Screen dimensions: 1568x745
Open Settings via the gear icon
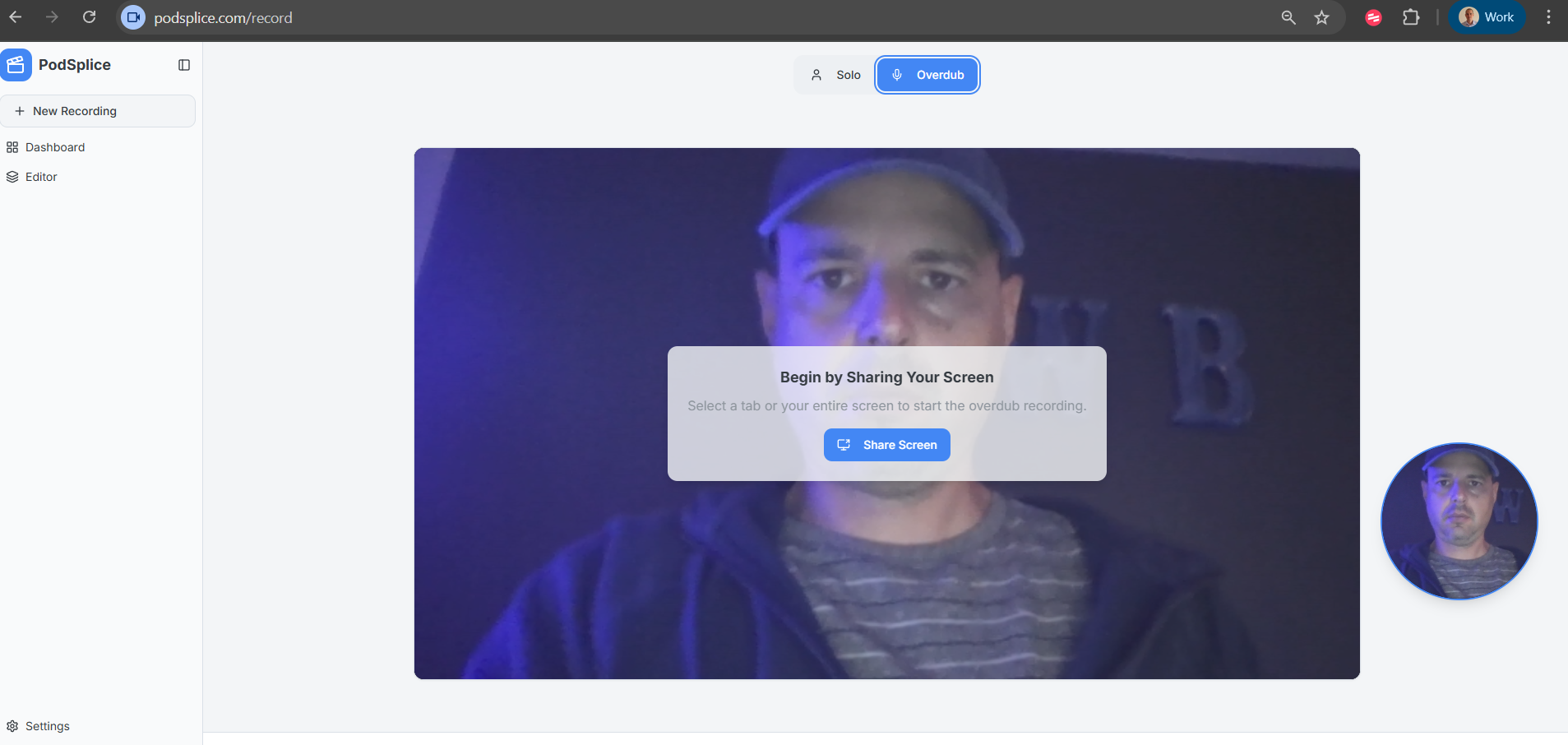pyautogui.click(x=12, y=725)
